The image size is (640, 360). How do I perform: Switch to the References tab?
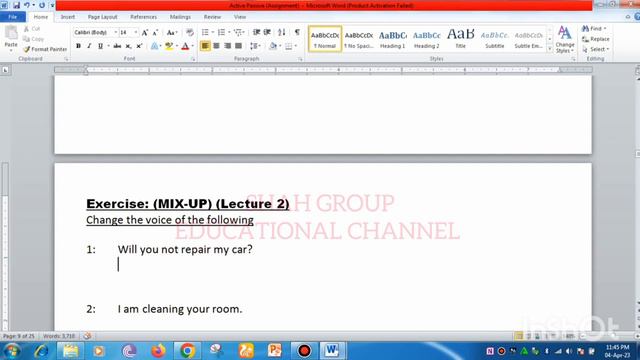point(143,17)
